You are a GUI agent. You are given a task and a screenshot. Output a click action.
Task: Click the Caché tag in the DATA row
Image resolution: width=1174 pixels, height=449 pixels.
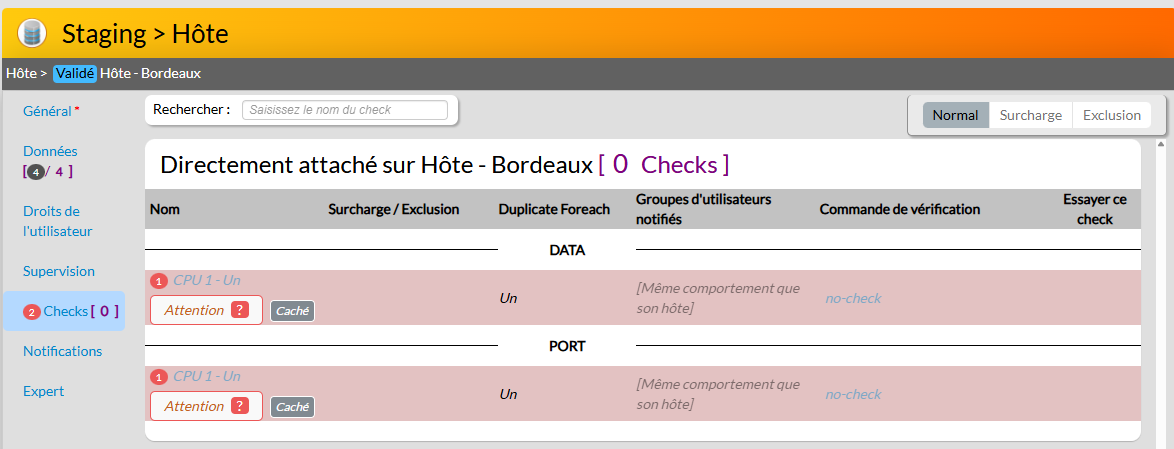[292, 311]
